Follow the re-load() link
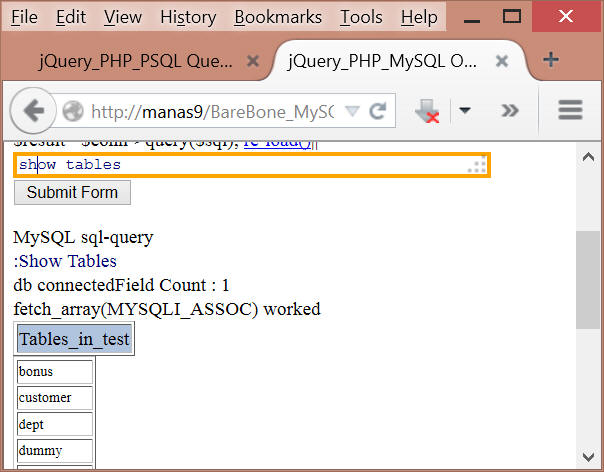Viewport: 604px width, 472px height. point(277,143)
